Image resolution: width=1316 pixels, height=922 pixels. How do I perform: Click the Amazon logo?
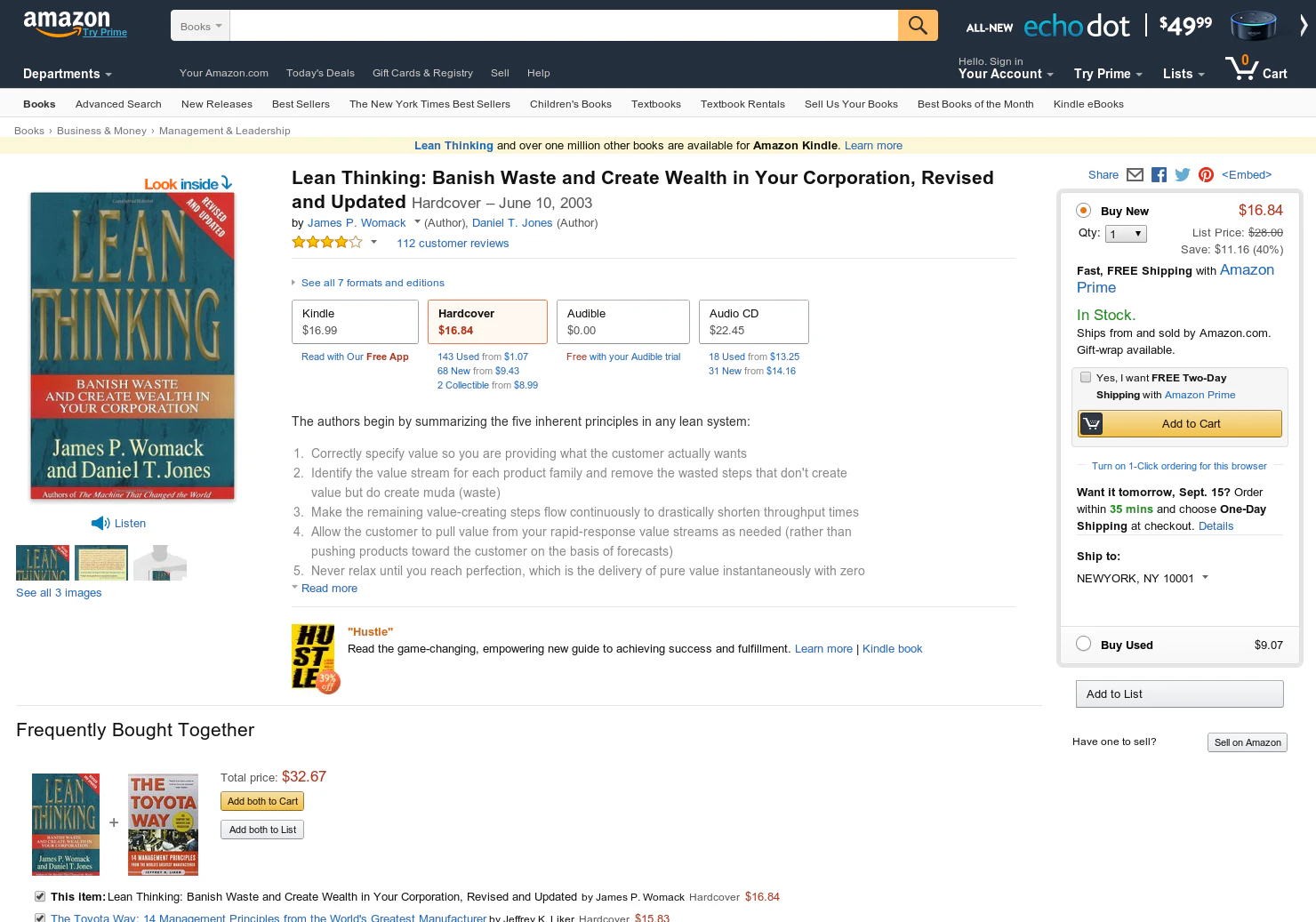[x=68, y=24]
